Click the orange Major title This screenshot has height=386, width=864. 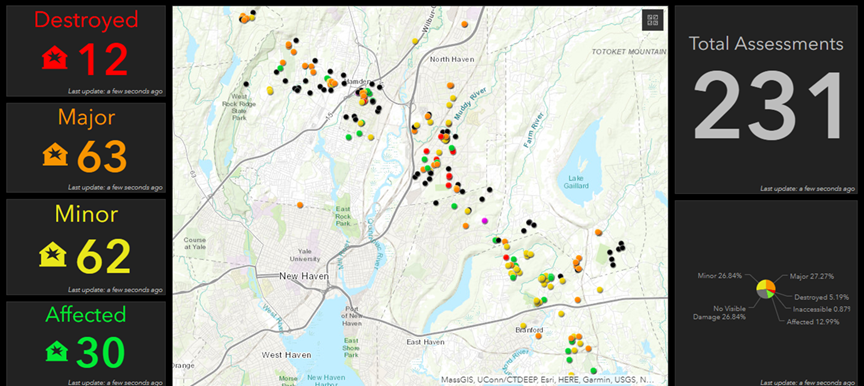click(86, 117)
